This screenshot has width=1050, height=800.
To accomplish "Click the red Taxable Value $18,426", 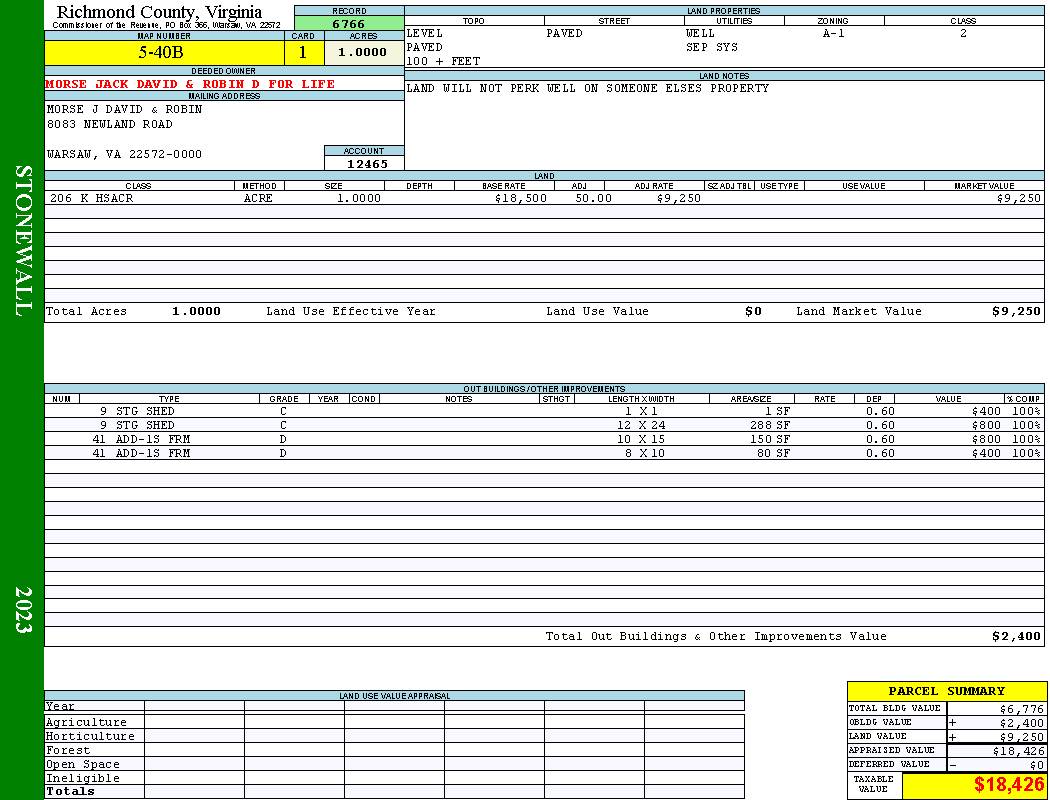I will (x=1010, y=785).
